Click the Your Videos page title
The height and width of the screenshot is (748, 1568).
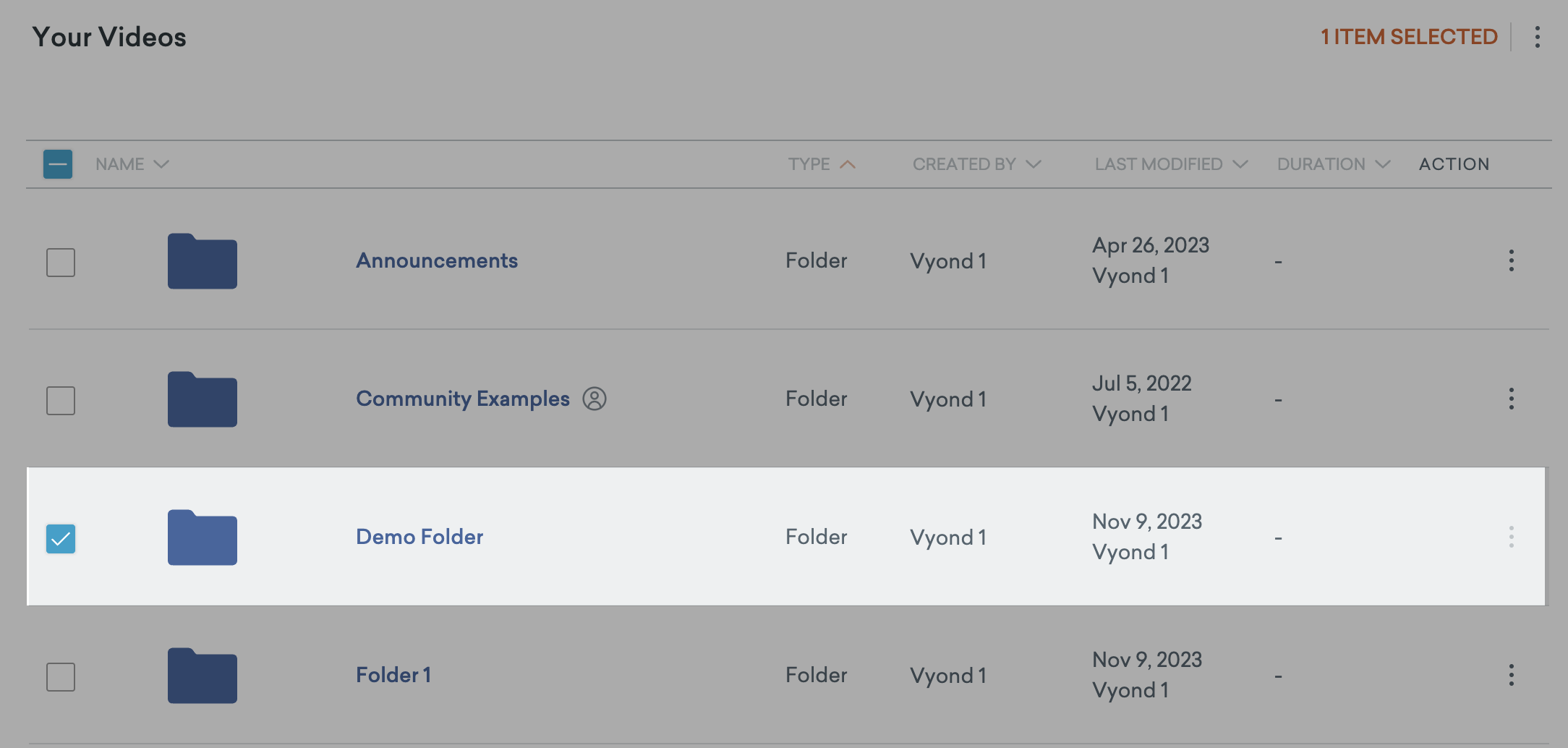pyautogui.click(x=110, y=36)
